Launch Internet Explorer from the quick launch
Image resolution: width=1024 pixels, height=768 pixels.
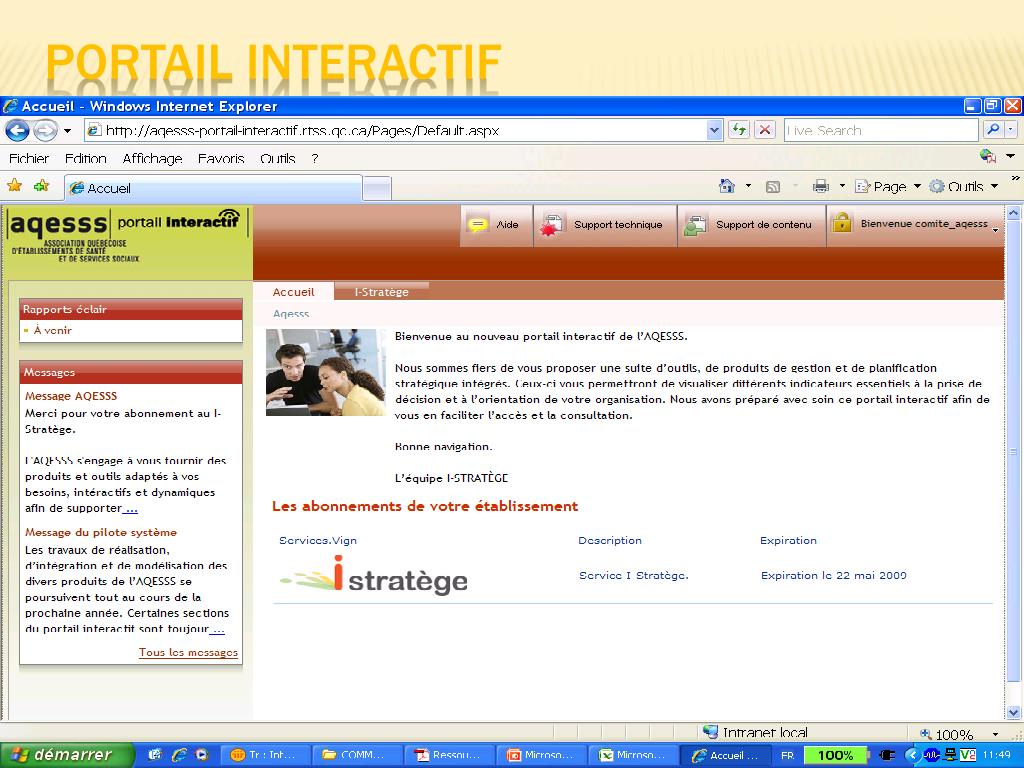coord(179,755)
